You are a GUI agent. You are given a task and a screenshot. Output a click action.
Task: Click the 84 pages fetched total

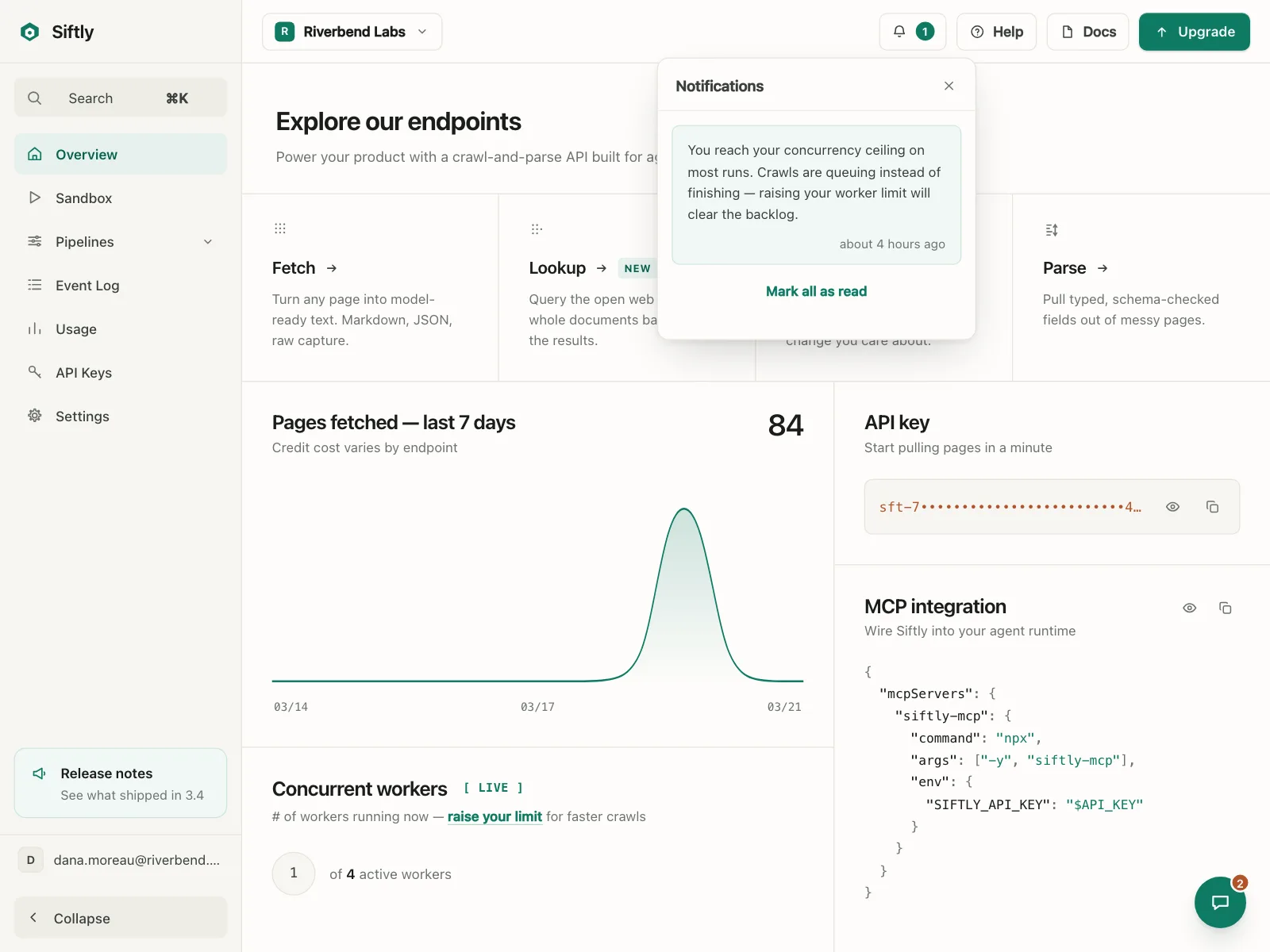(786, 425)
